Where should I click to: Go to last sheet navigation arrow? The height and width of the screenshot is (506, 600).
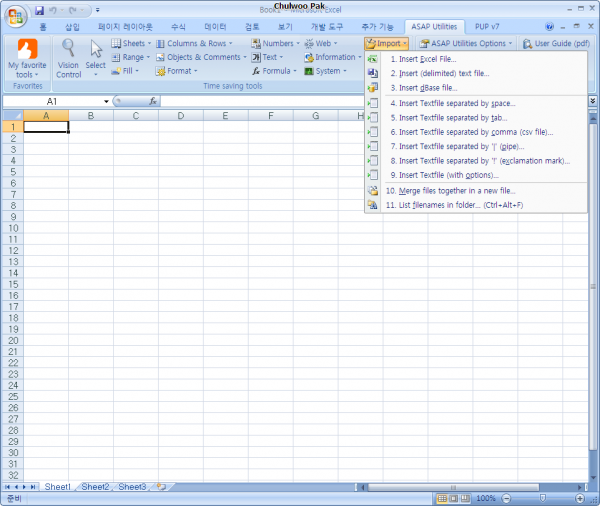click(33, 487)
